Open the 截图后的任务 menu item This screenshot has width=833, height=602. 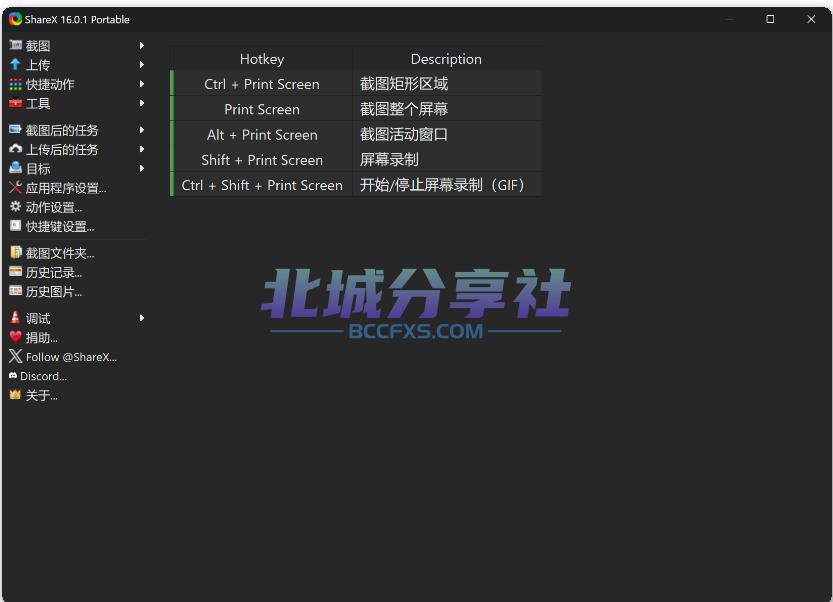pos(78,130)
